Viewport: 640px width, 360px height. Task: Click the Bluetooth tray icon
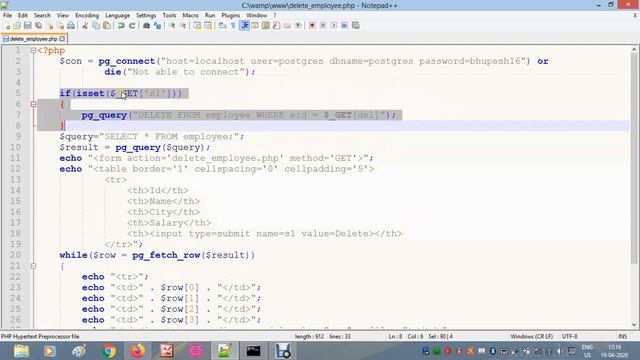coord(493,351)
